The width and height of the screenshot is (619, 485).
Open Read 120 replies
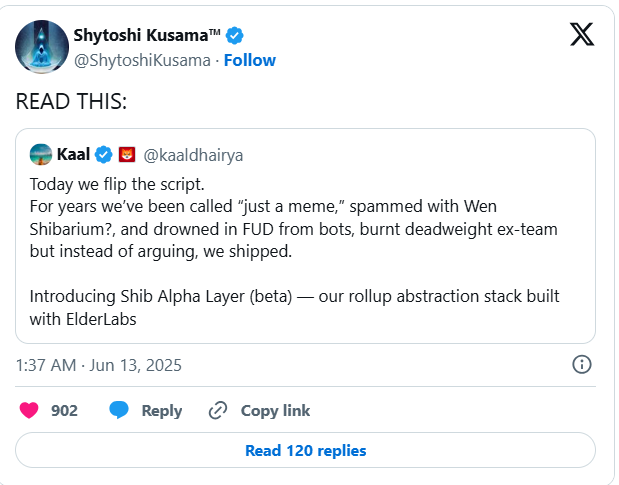click(305, 450)
